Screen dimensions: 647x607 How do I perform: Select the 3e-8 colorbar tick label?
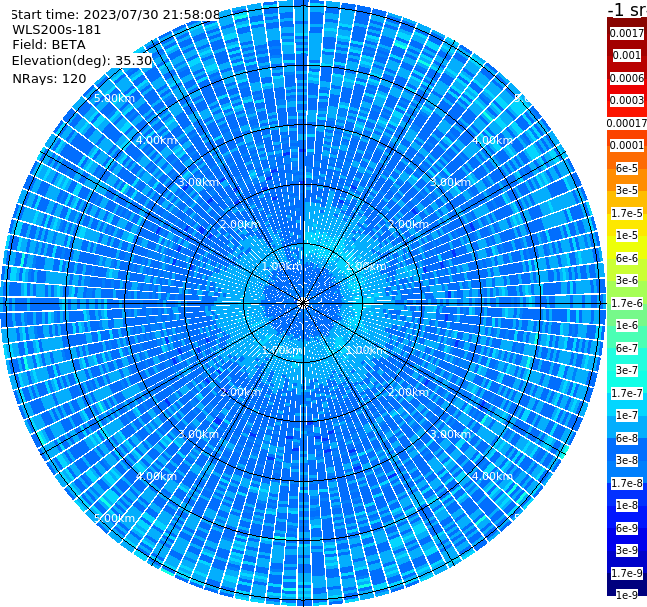click(627, 460)
